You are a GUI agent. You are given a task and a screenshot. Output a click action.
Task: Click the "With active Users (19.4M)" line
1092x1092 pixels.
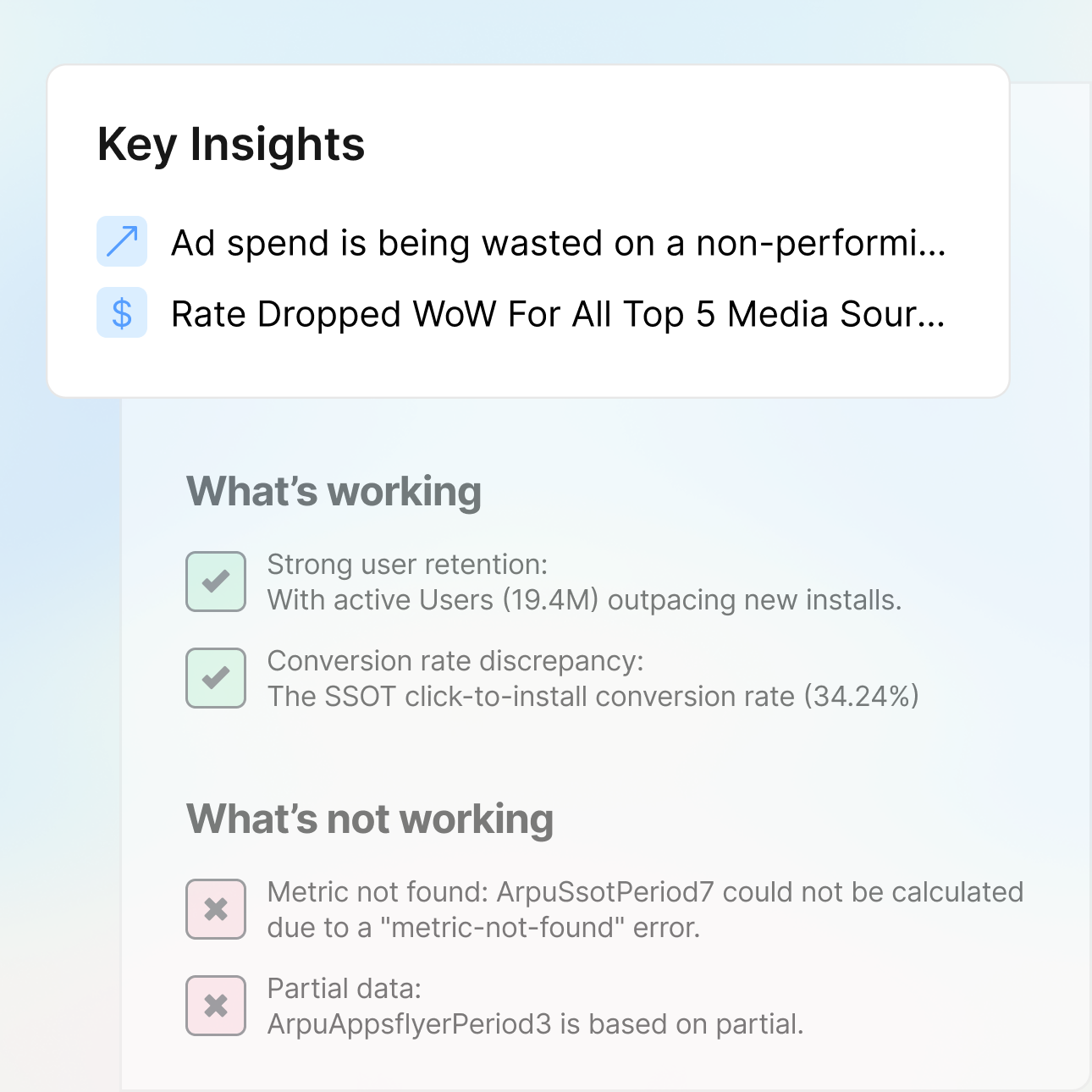(584, 600)
